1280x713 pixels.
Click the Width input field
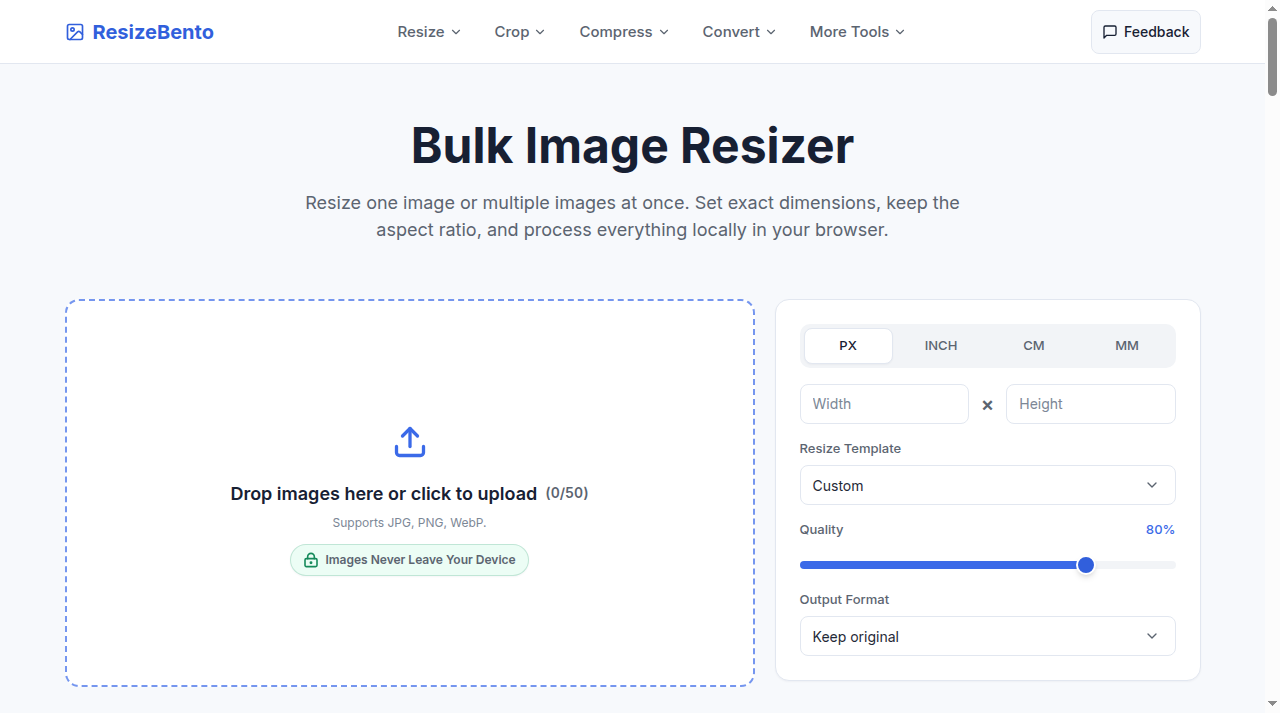tap(884, 404)
